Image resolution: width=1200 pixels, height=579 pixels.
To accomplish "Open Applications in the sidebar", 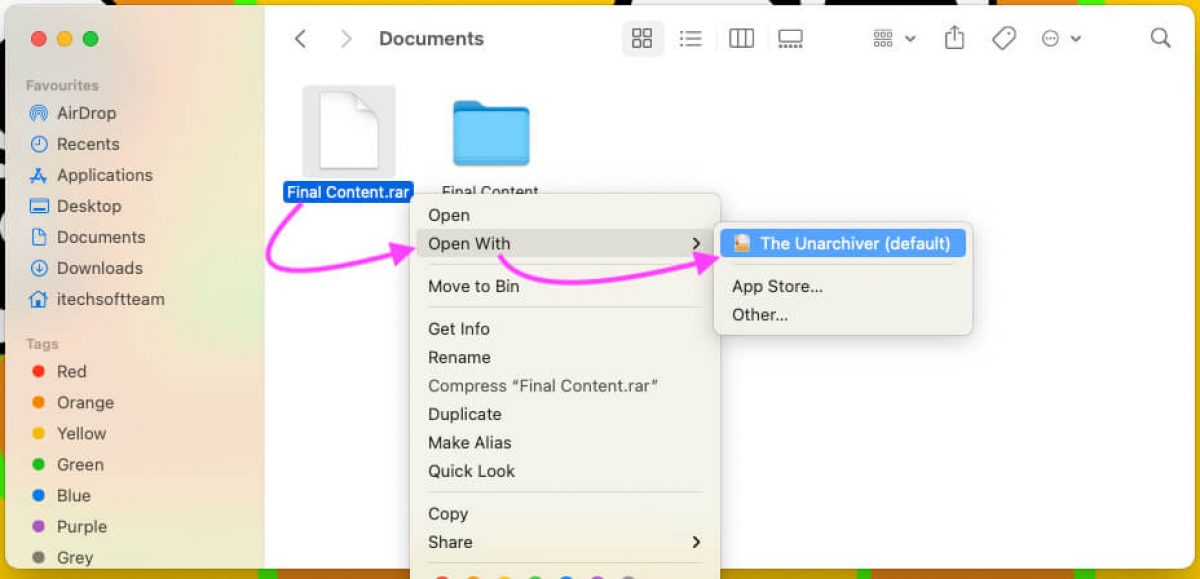I will point(91,175).
